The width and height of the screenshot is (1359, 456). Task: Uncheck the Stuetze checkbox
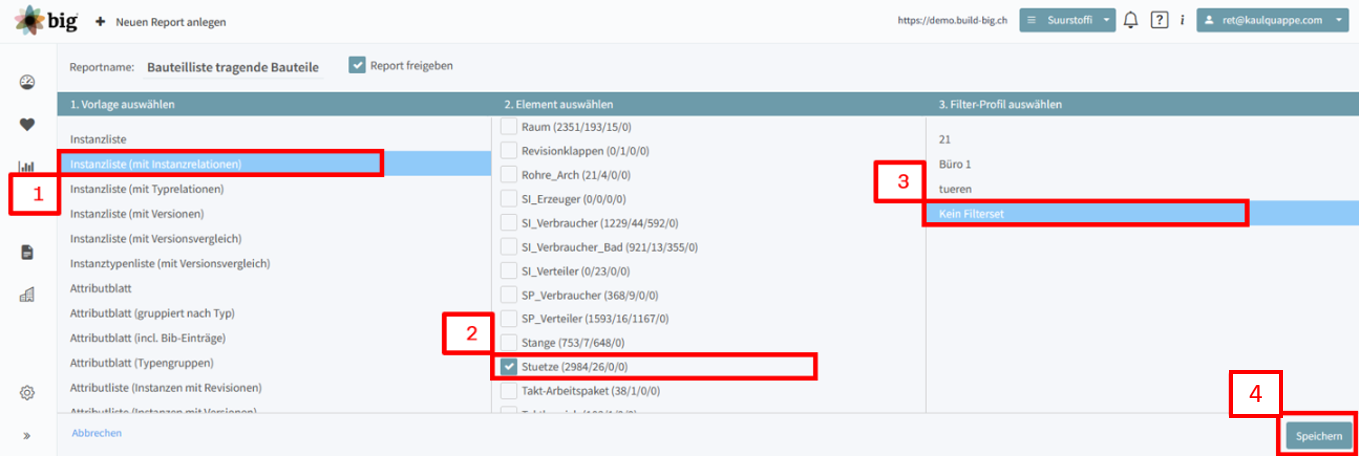pos(509,367)
